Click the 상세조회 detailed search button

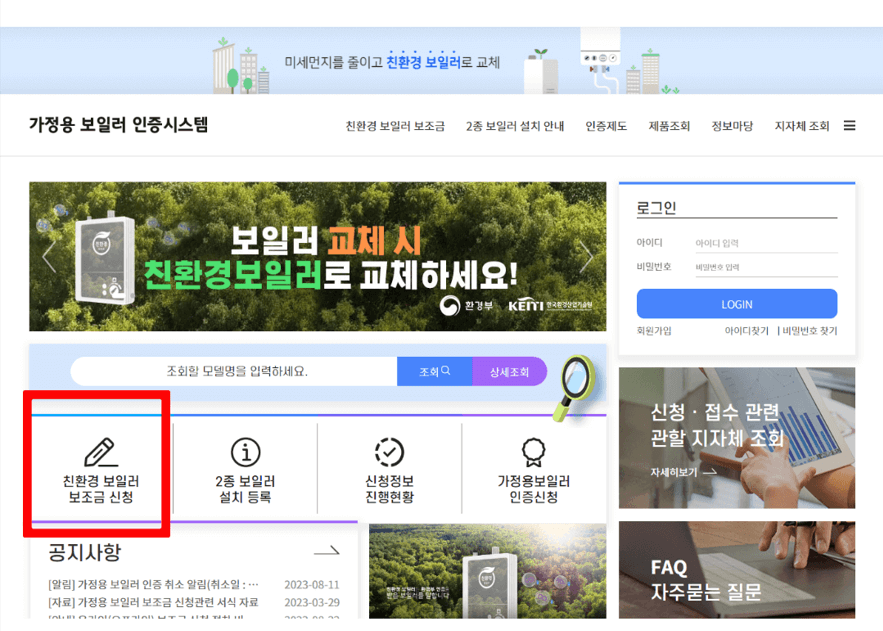510,370
